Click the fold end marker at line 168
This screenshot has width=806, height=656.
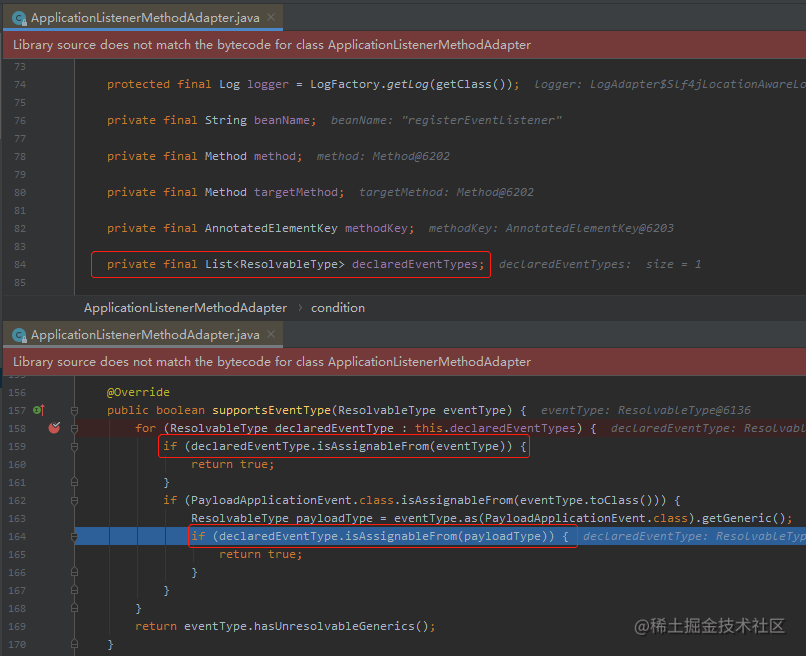75,608
